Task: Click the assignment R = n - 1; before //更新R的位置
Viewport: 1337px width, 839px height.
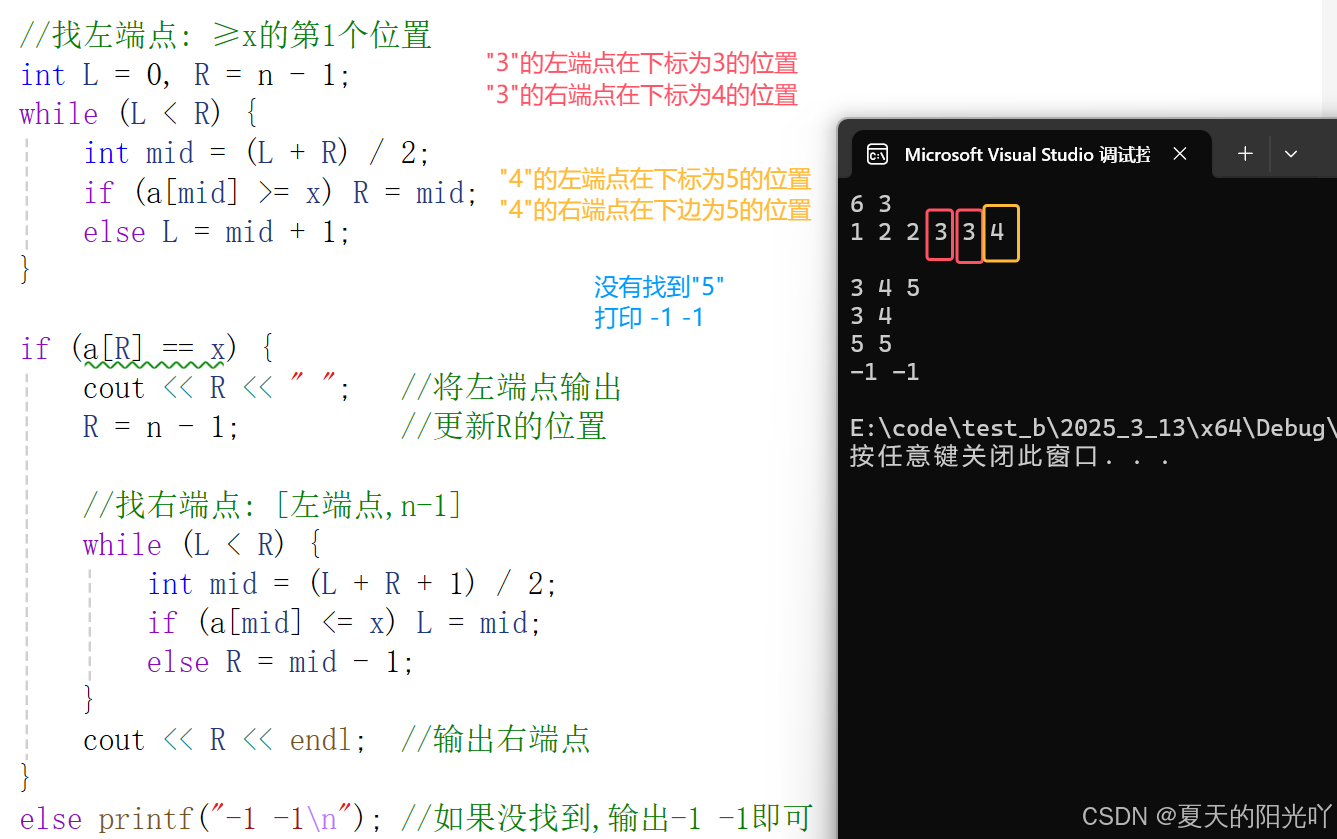Action: click(161, 427)
